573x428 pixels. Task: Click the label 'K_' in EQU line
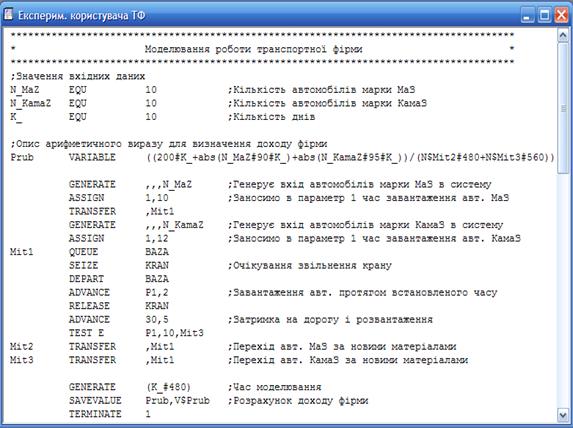(16, 117)
